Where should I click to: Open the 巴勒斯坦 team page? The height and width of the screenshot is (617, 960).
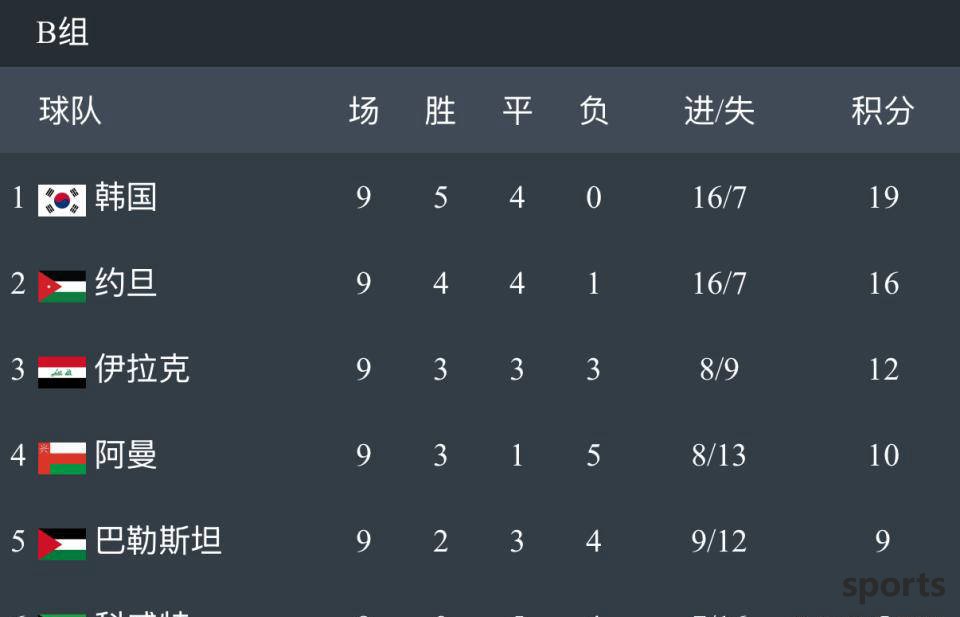click(x=158, y=540)
